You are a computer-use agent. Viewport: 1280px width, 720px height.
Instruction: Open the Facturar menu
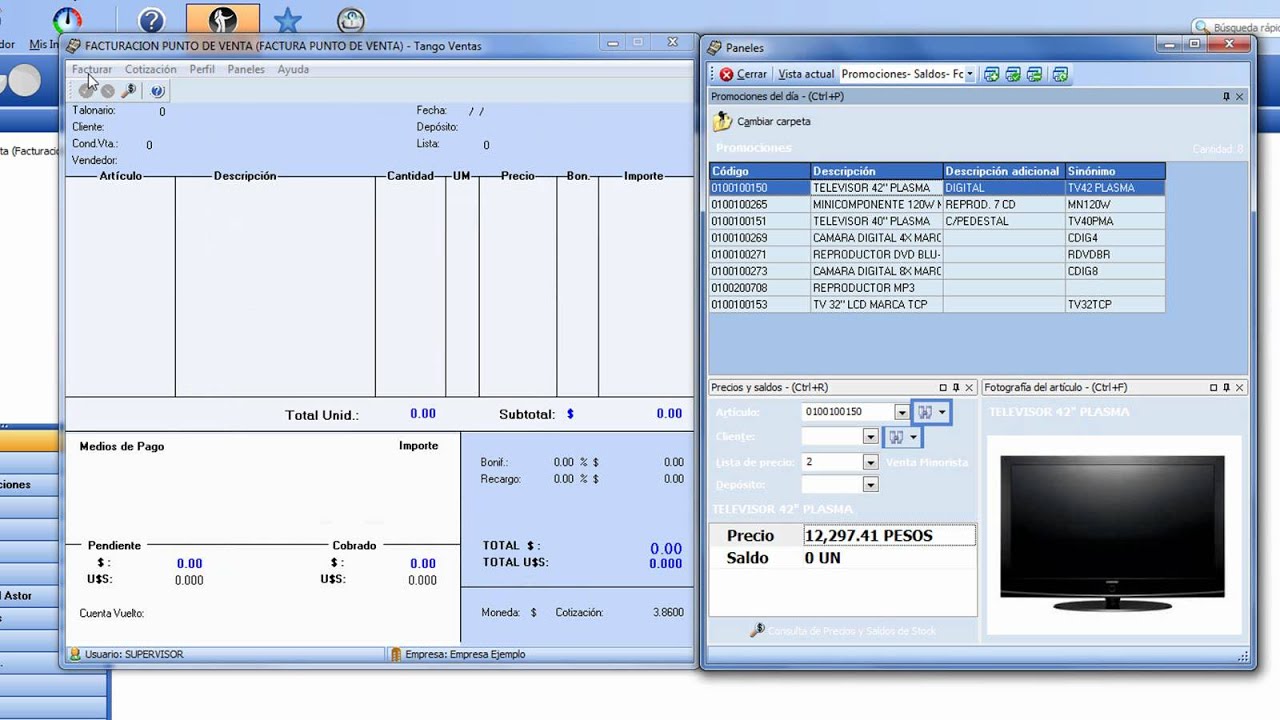pos(92,69)
